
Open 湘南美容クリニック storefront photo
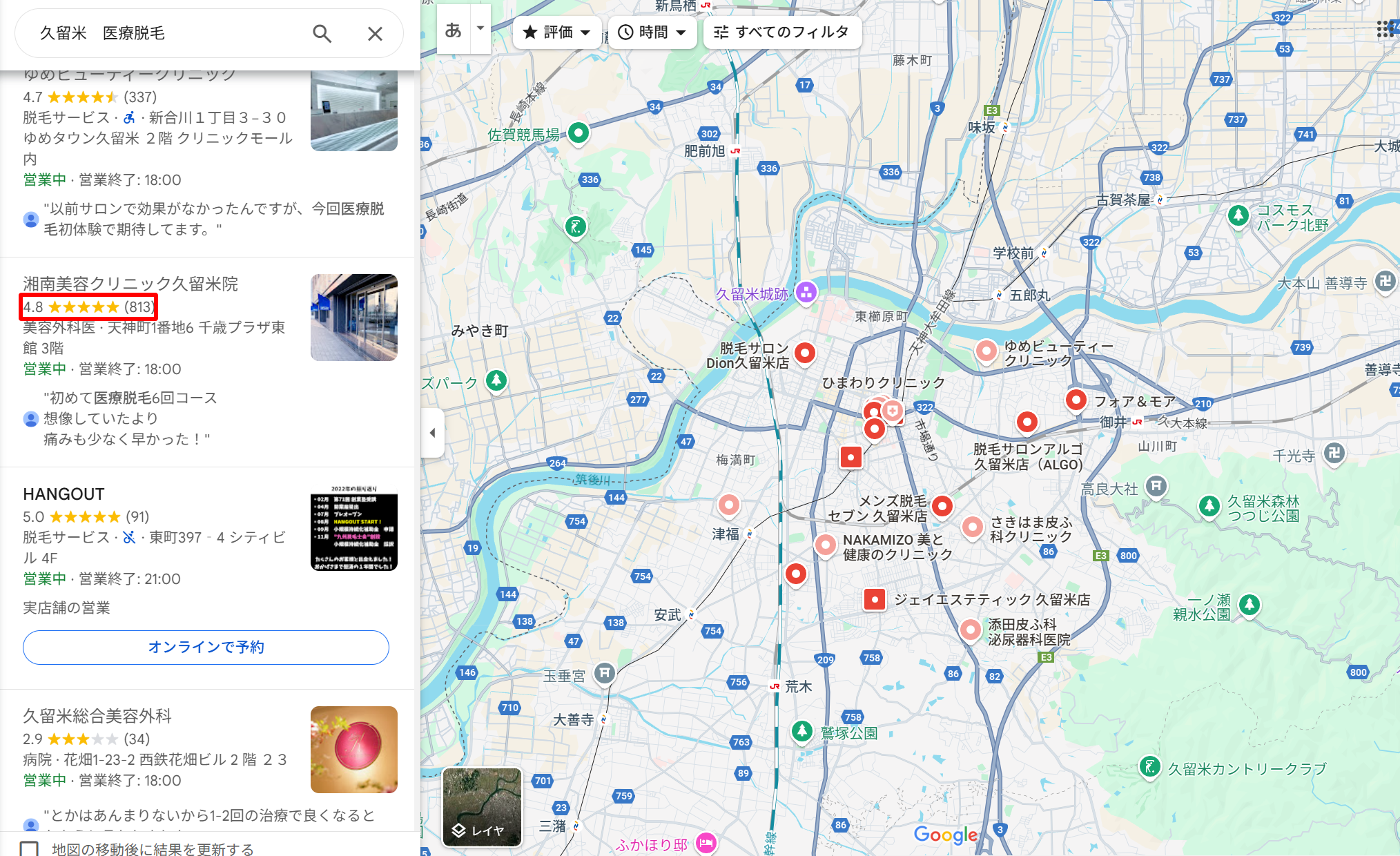(x=354, y=318)
